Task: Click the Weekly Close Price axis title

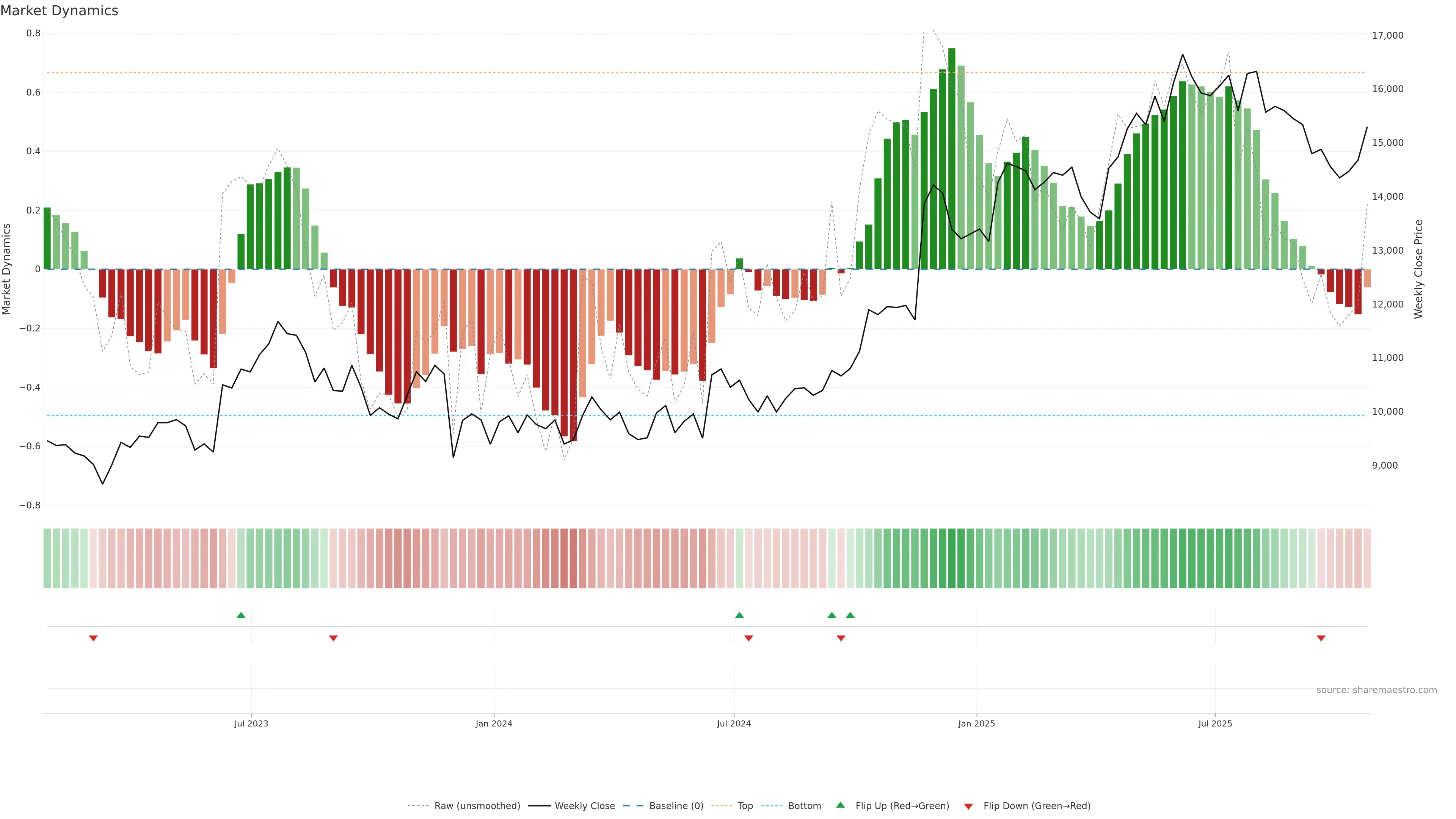Action: point(1419,269)
